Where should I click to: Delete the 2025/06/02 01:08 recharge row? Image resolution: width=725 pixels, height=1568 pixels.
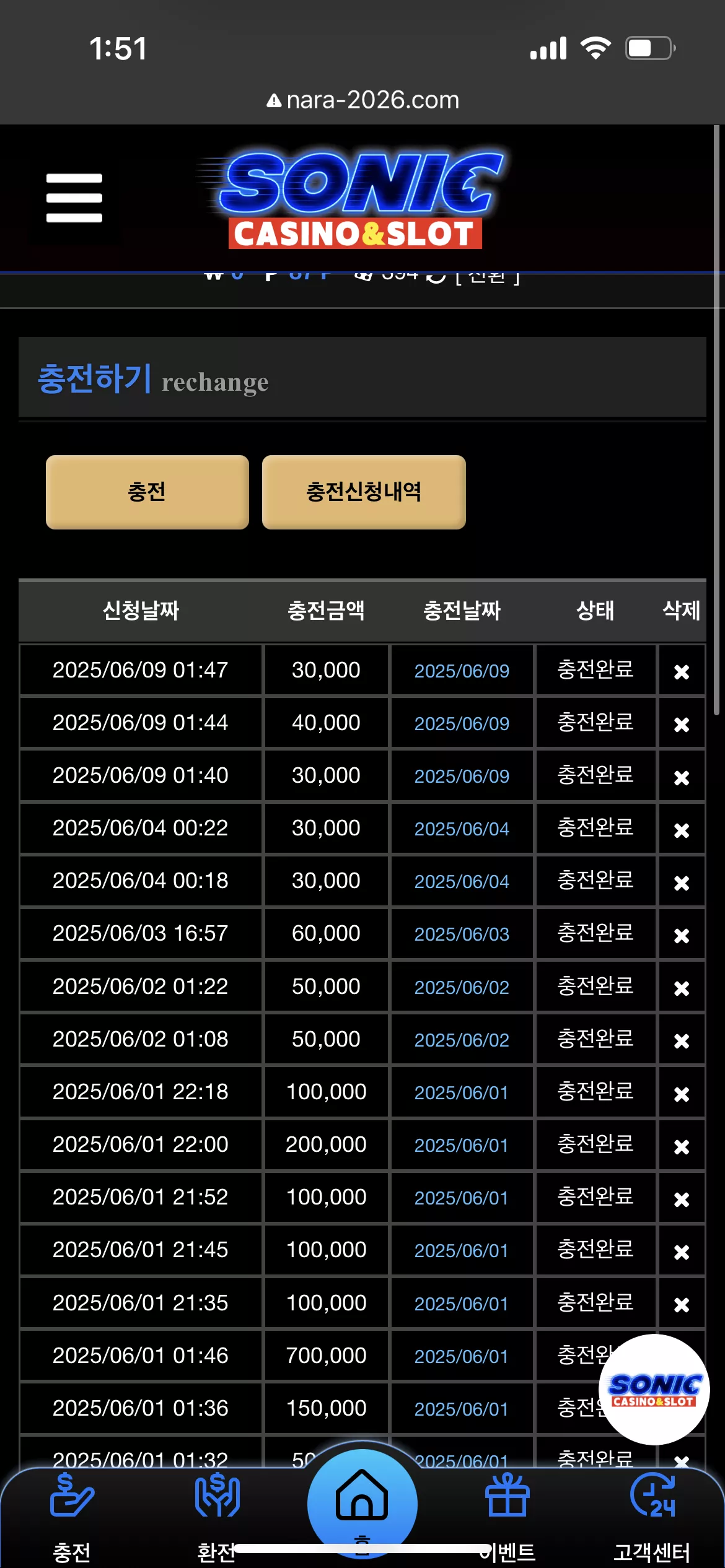pos(682,1040)
